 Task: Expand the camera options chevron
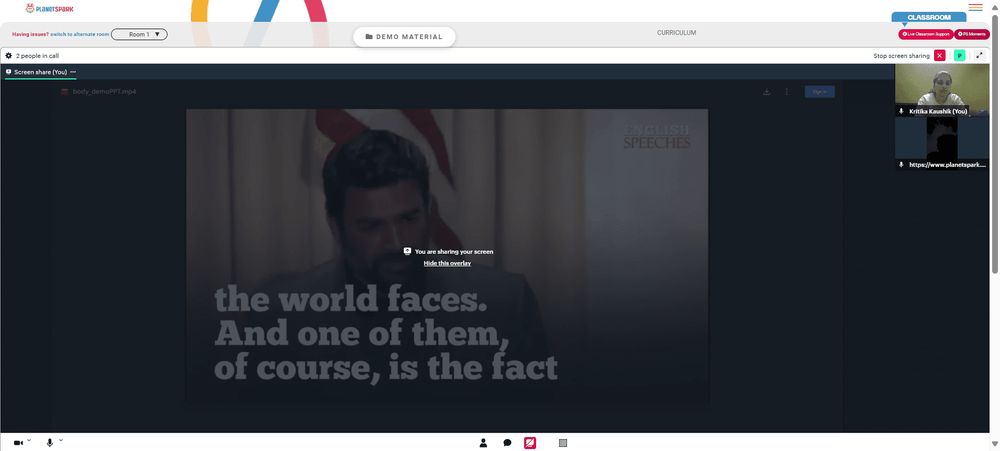[29, 440]
